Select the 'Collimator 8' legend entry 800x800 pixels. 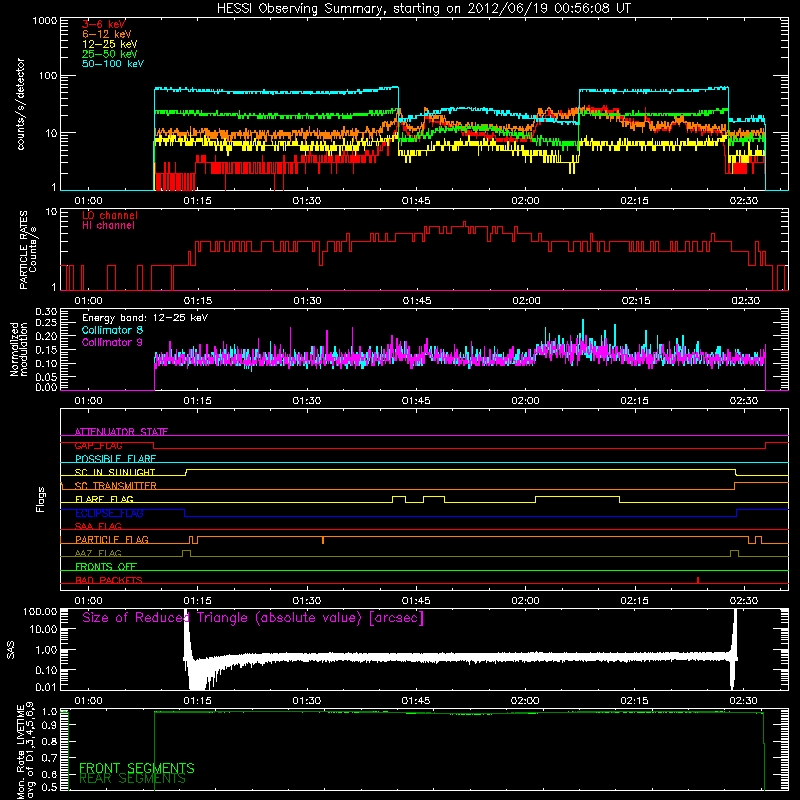click(112, 330)
